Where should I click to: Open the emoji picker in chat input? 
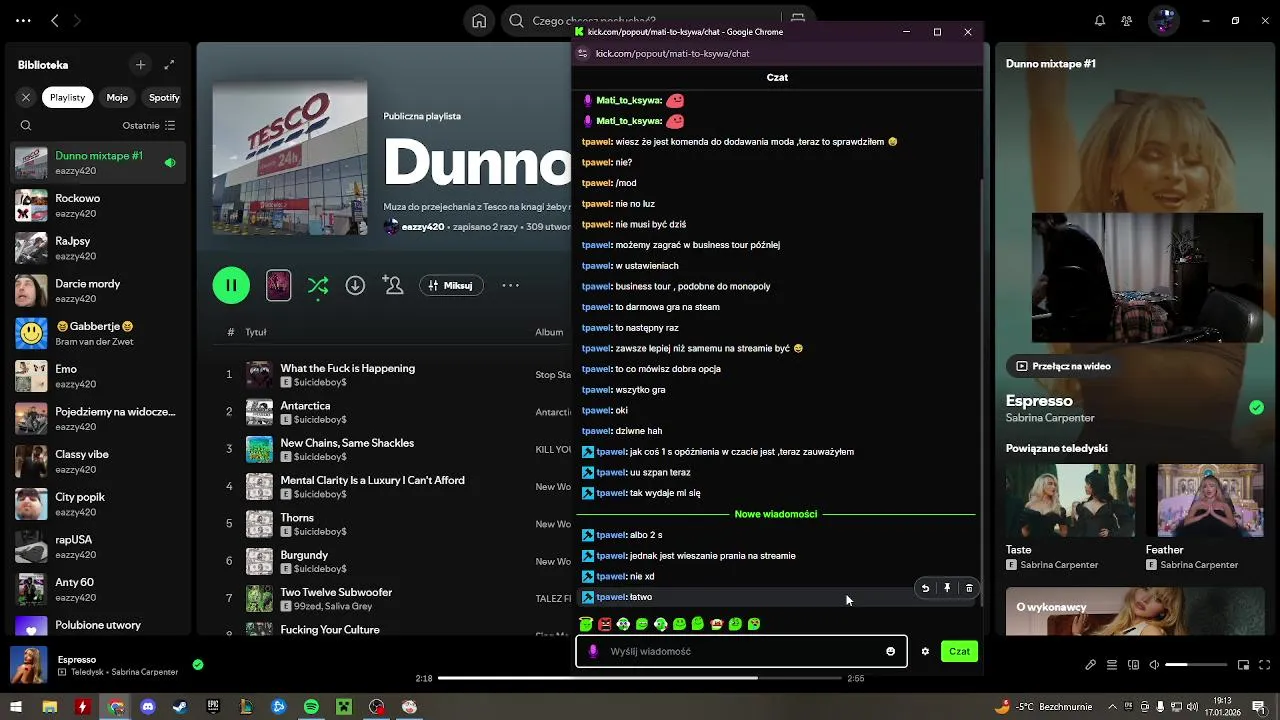pyautogui.click(x=890, y=652)
